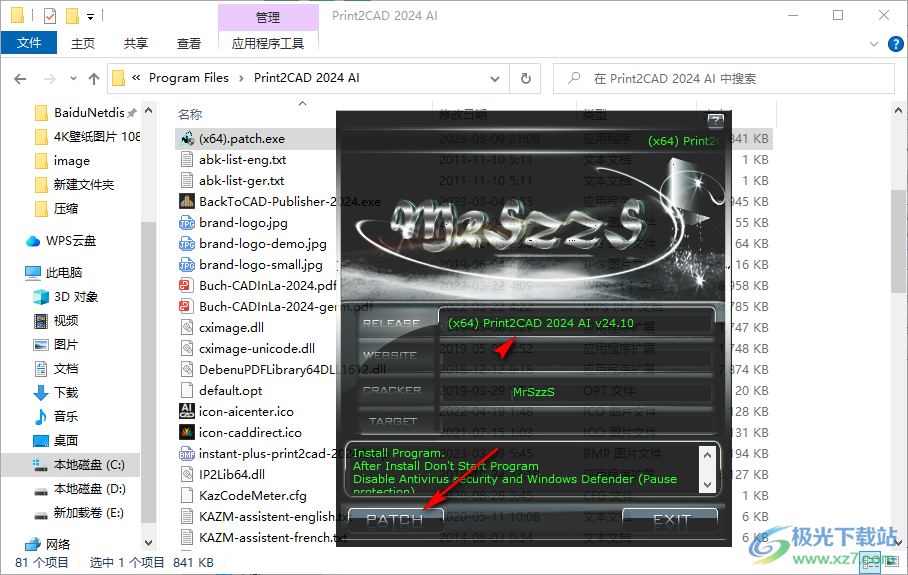Image resolution: width=908 pixels, height=575 pixels.
Task: Switch to the 共享 ribbon tab
Action: pos(136,43)
